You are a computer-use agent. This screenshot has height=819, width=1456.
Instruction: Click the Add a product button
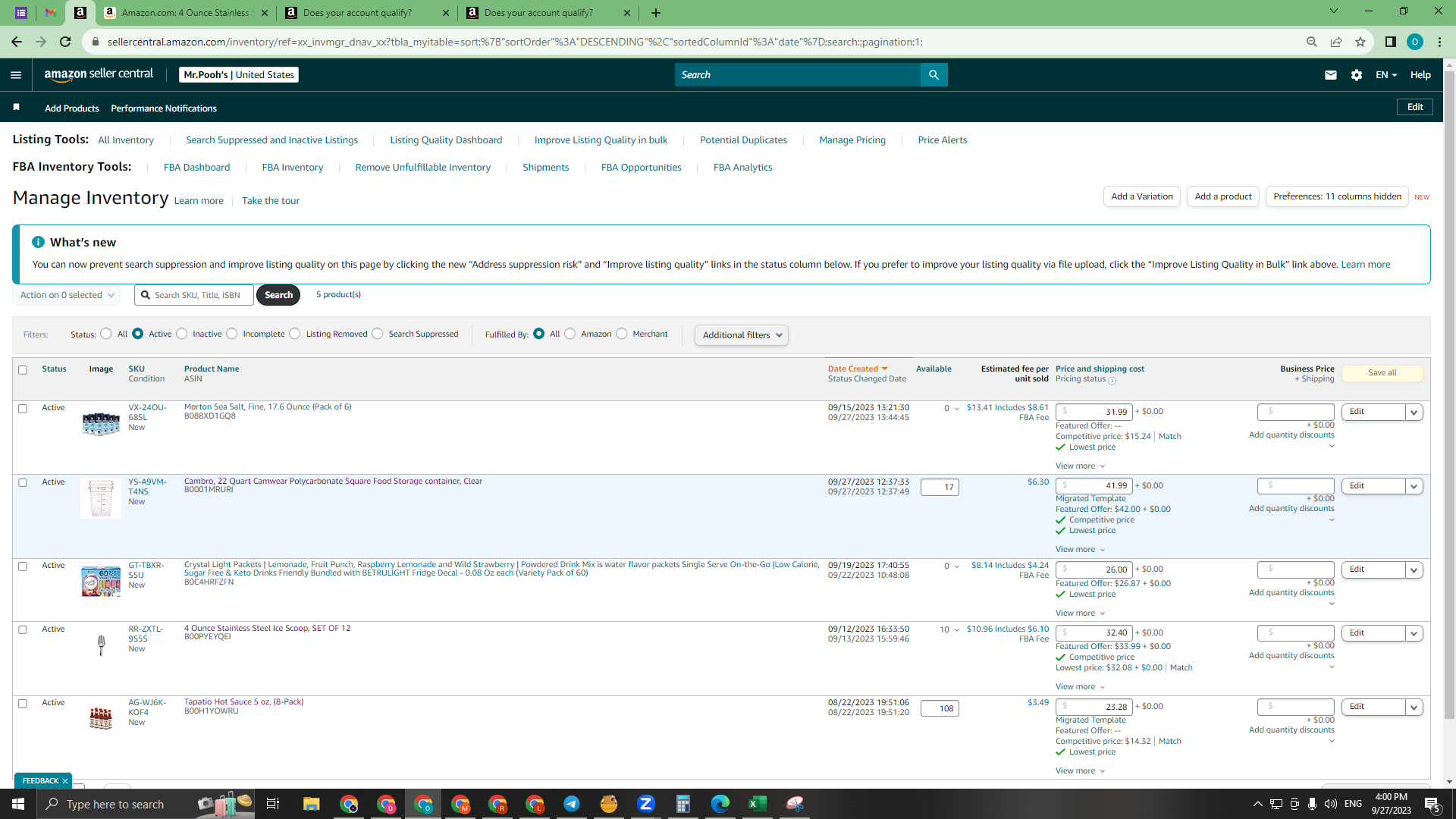coord(1223,196)
